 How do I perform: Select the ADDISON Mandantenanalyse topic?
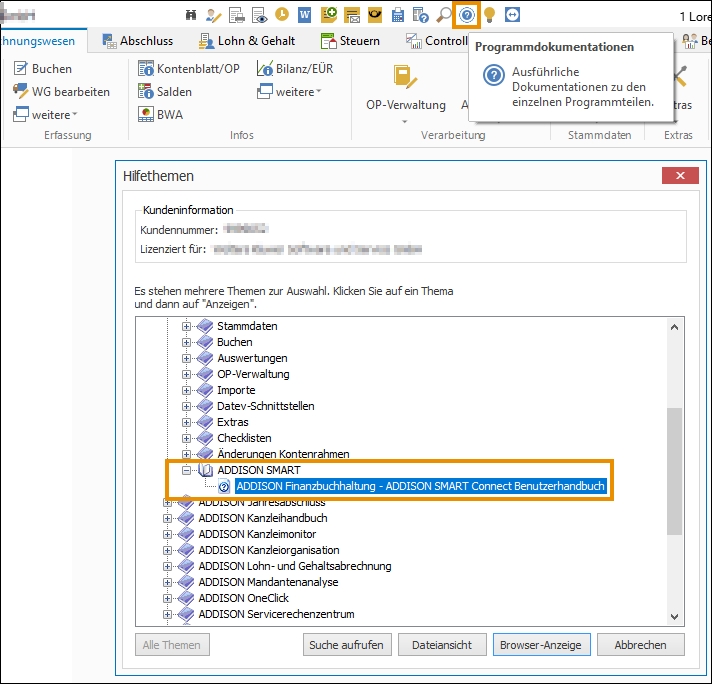[268, 582]
